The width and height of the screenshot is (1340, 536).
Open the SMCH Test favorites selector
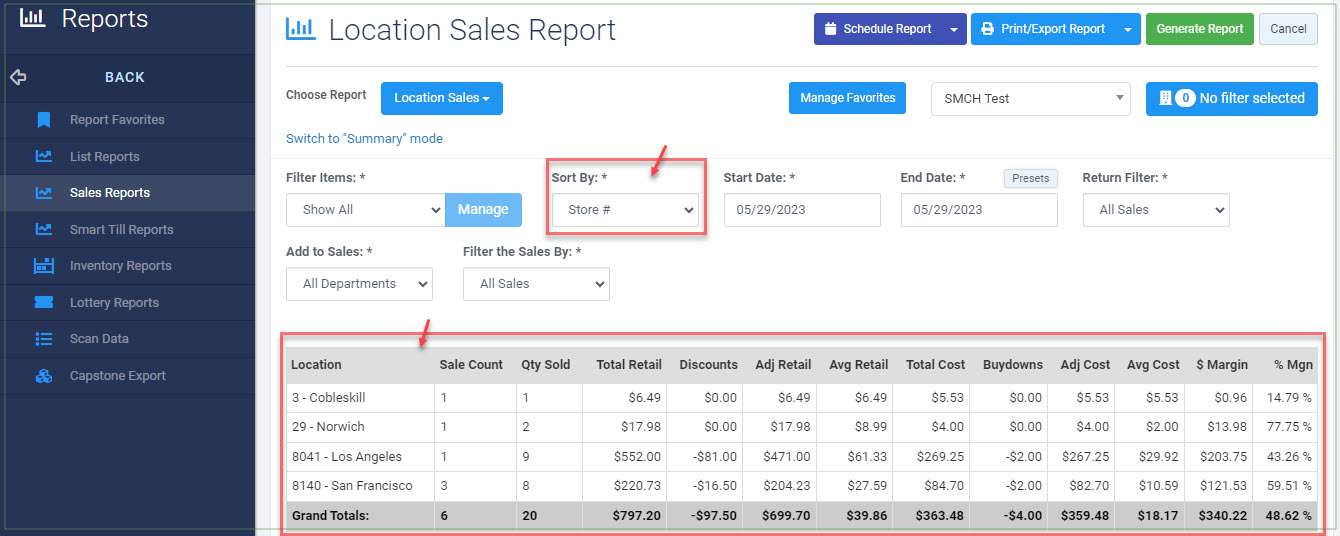[1030, 99]
